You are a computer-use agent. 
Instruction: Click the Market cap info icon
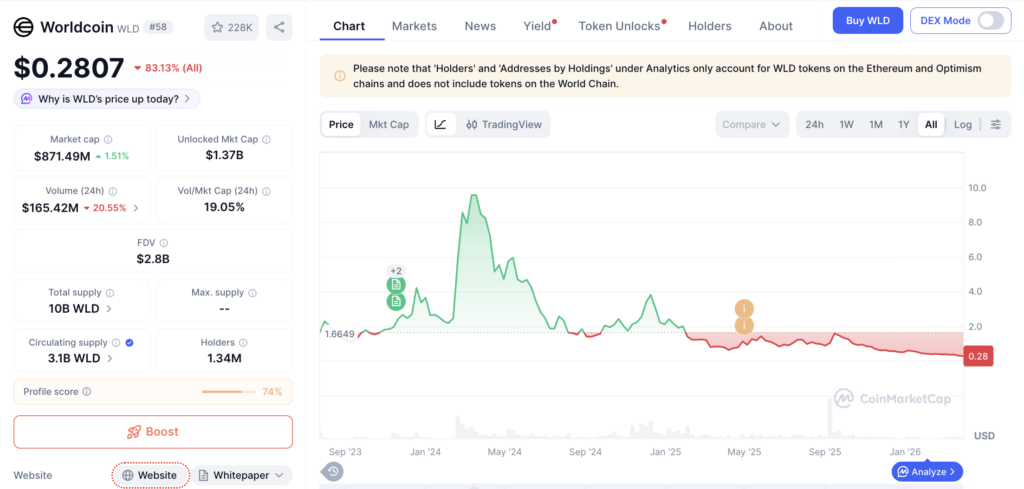[x=108, y=140]
